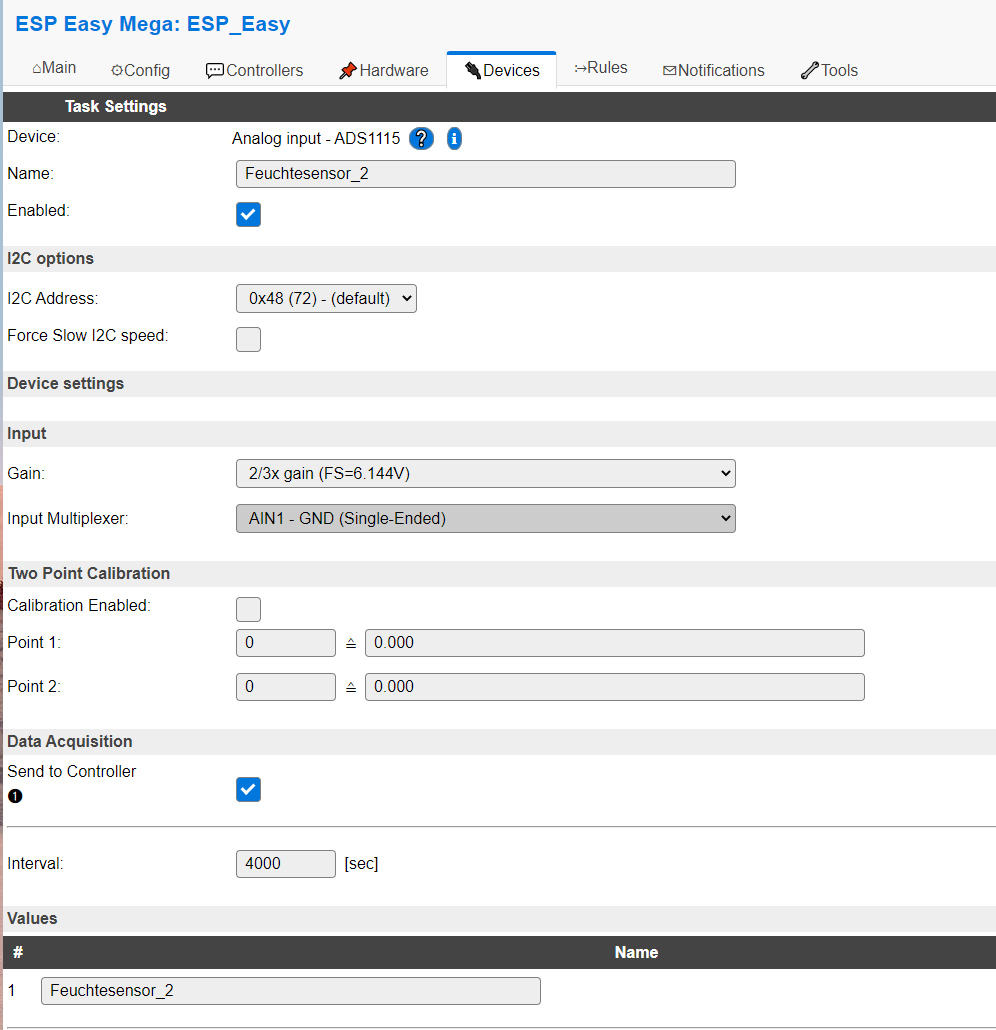Click the ESP Easy Mega page title
Image resolution: width=996 pixels, height=1030 pixels.
coord(153,24)
